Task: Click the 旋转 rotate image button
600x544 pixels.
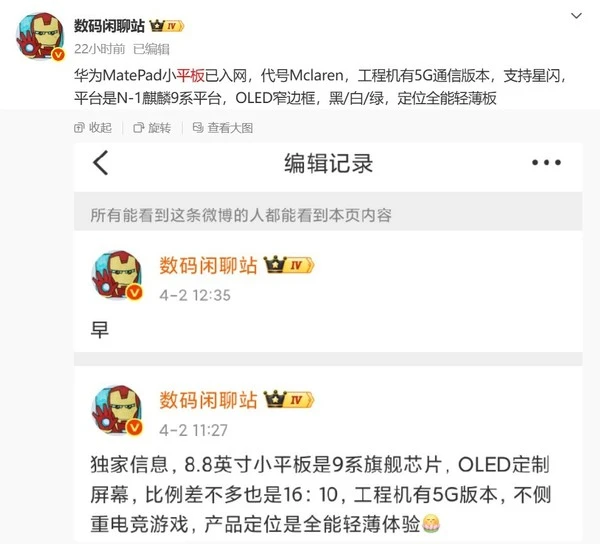Action: (152, 128)
